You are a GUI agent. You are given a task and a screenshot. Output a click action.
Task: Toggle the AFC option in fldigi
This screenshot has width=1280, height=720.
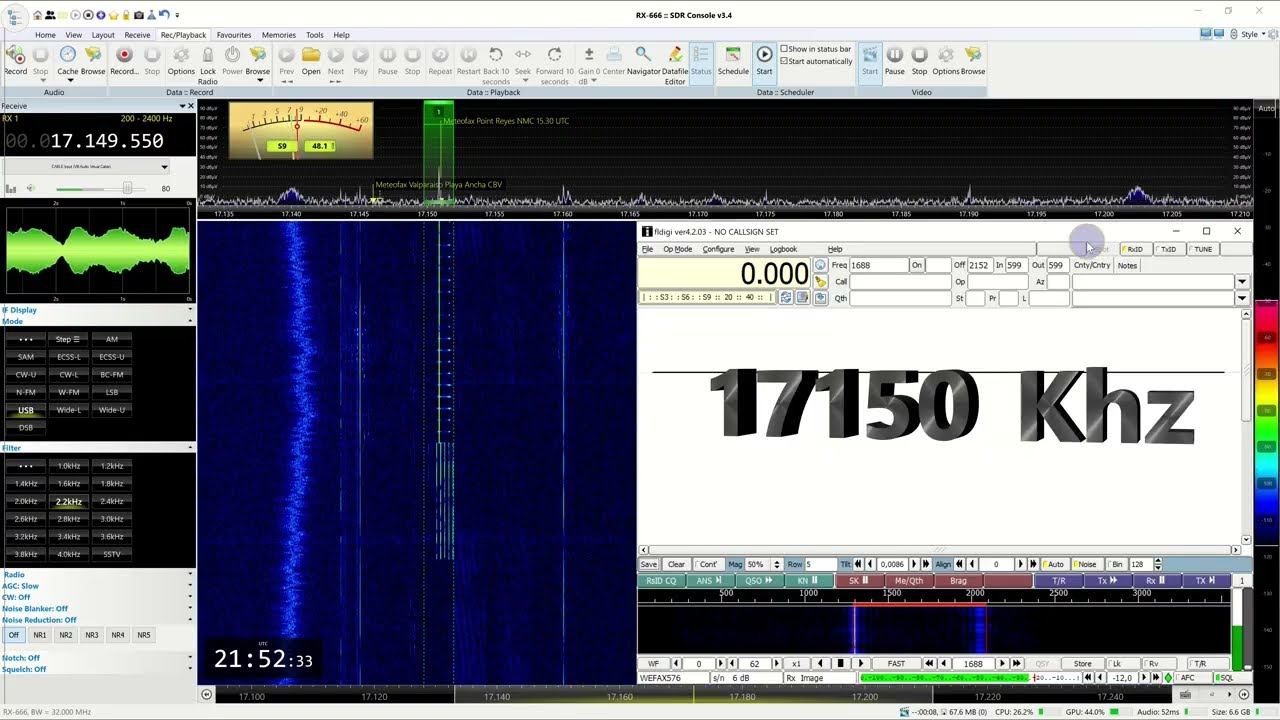[1187, 678]
